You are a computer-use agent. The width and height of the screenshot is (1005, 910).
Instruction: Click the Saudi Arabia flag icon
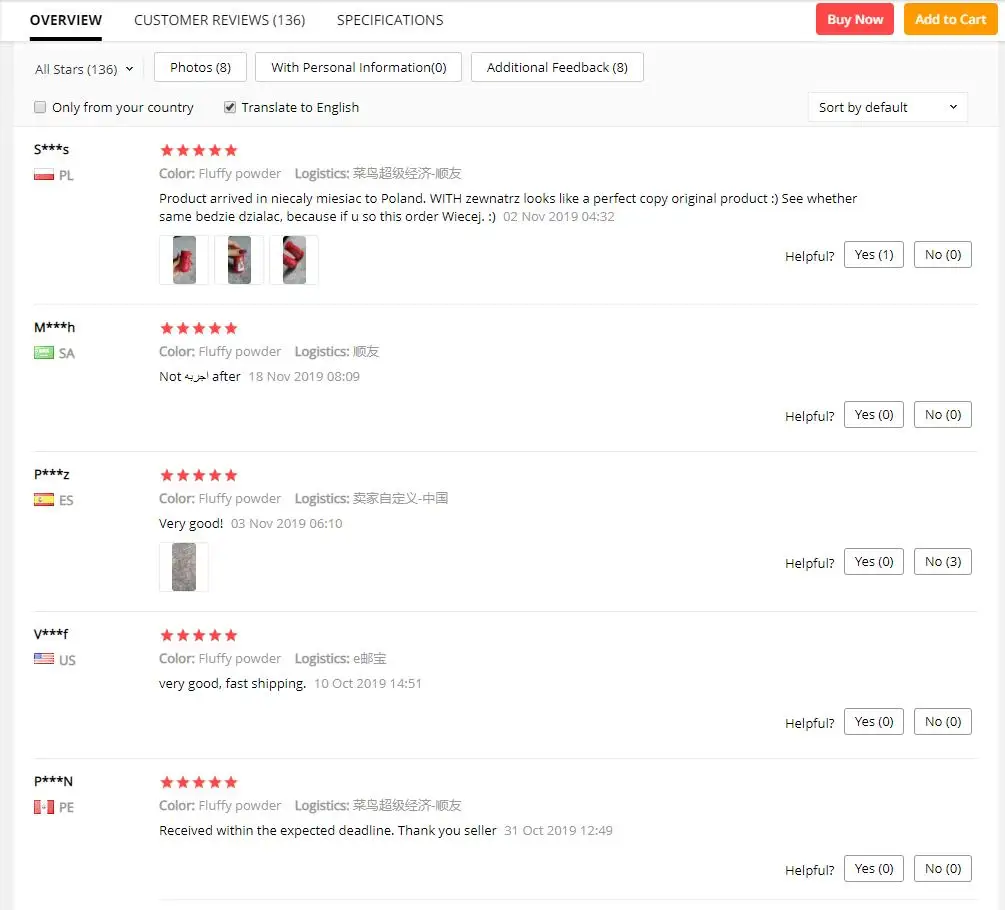pyautogui.click(x=44, y=353)
